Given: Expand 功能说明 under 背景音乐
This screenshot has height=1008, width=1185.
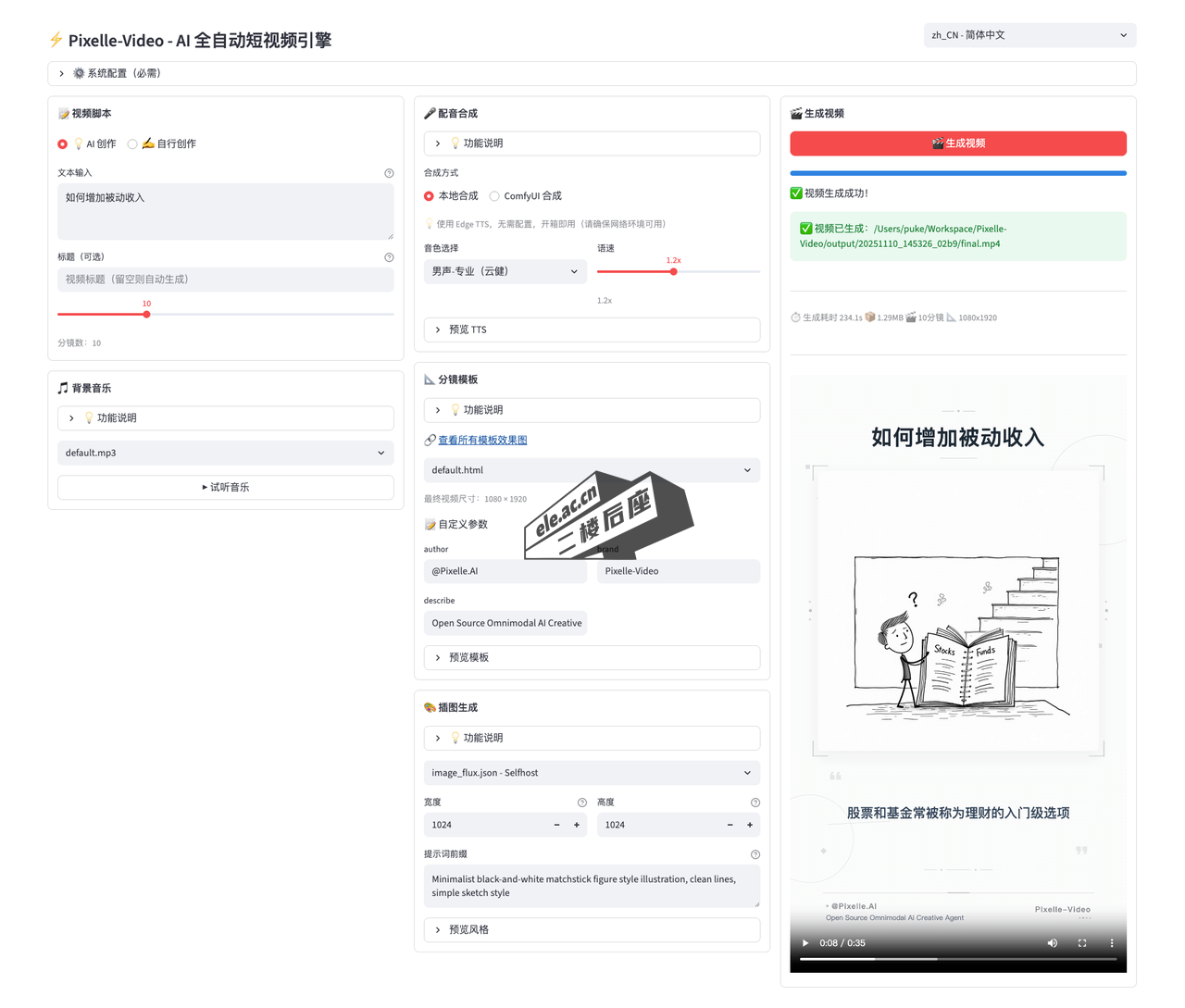Looking at the screenshot, I should coord(226,418).
